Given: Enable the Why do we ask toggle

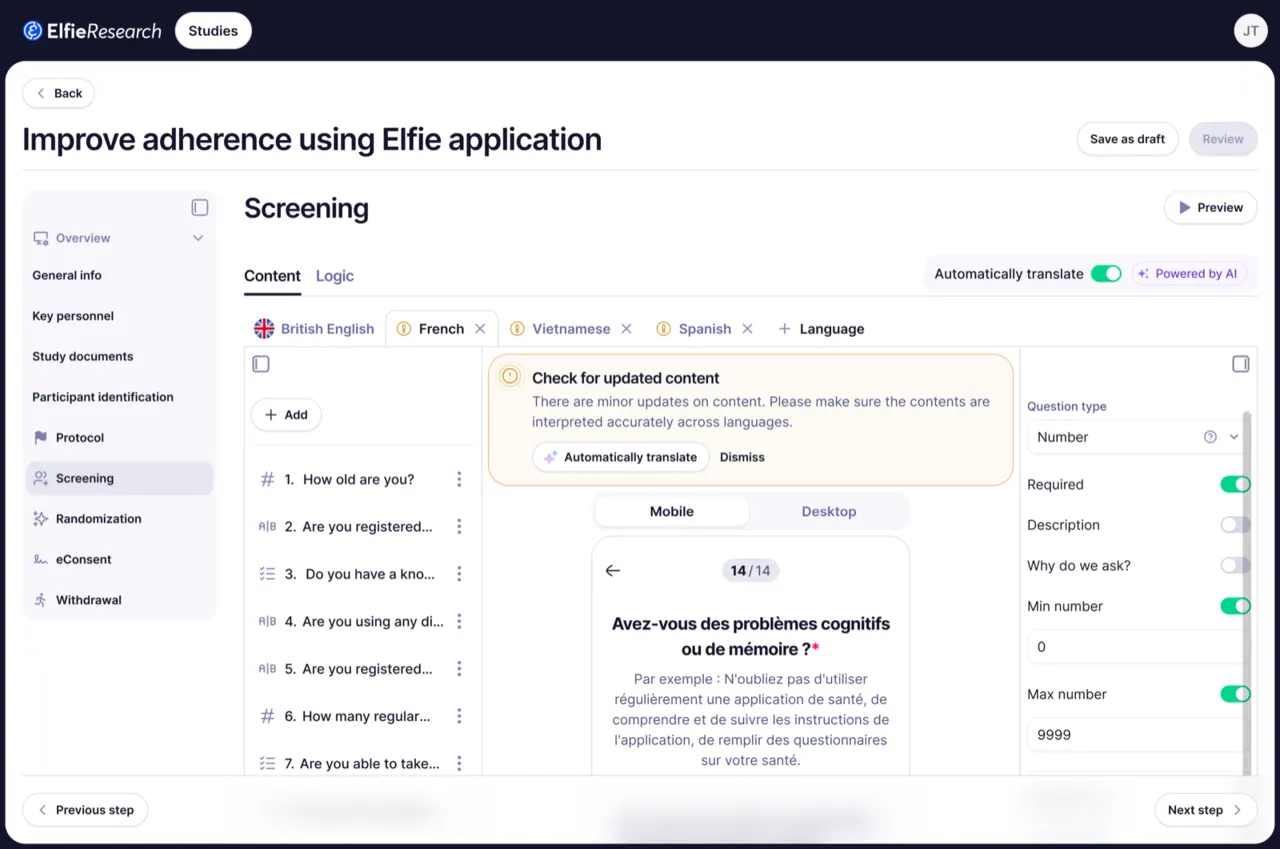Looking at the screenshot, I should [1235, 566].
